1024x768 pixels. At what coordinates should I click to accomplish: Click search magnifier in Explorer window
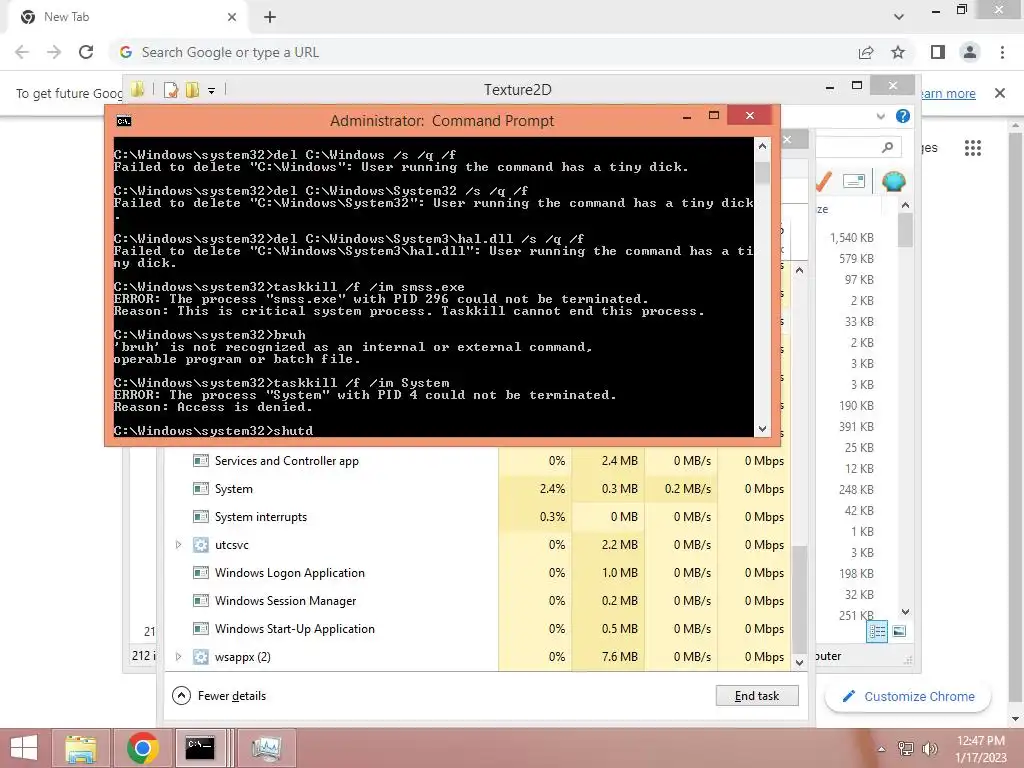point(887,148)
